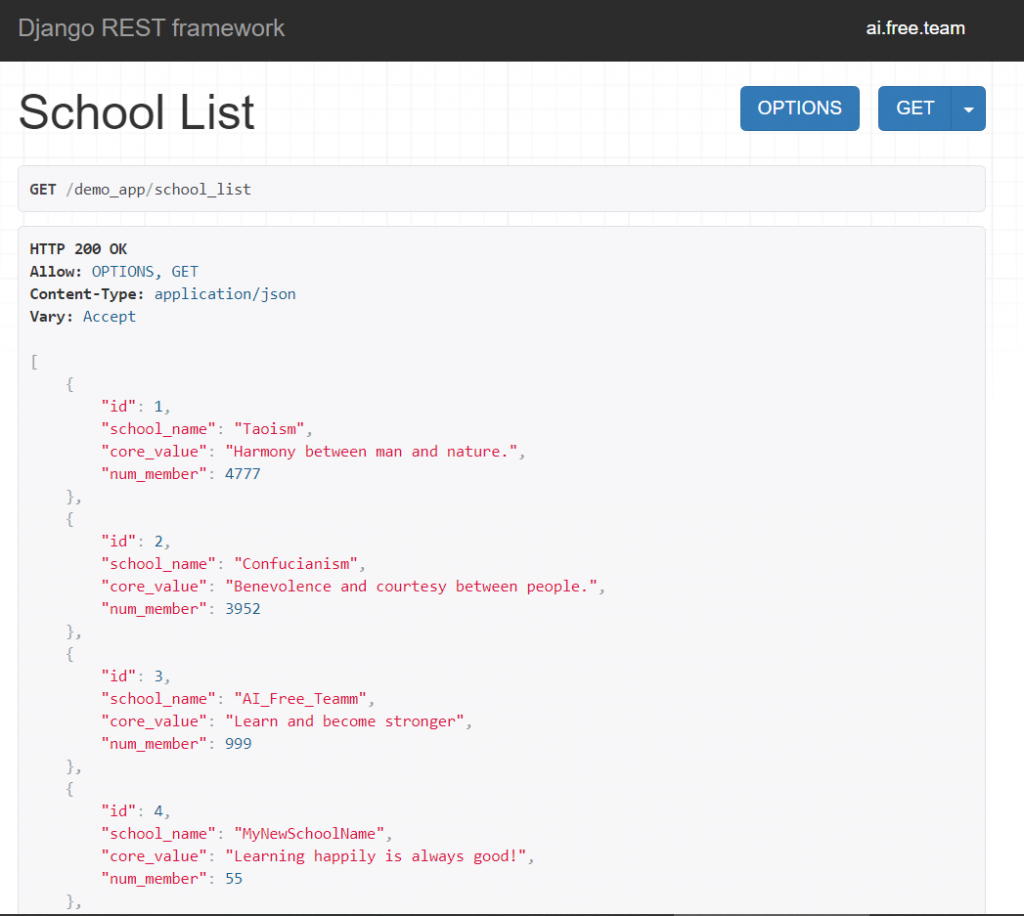Click the /demo_app/school_list request URL

158,189
